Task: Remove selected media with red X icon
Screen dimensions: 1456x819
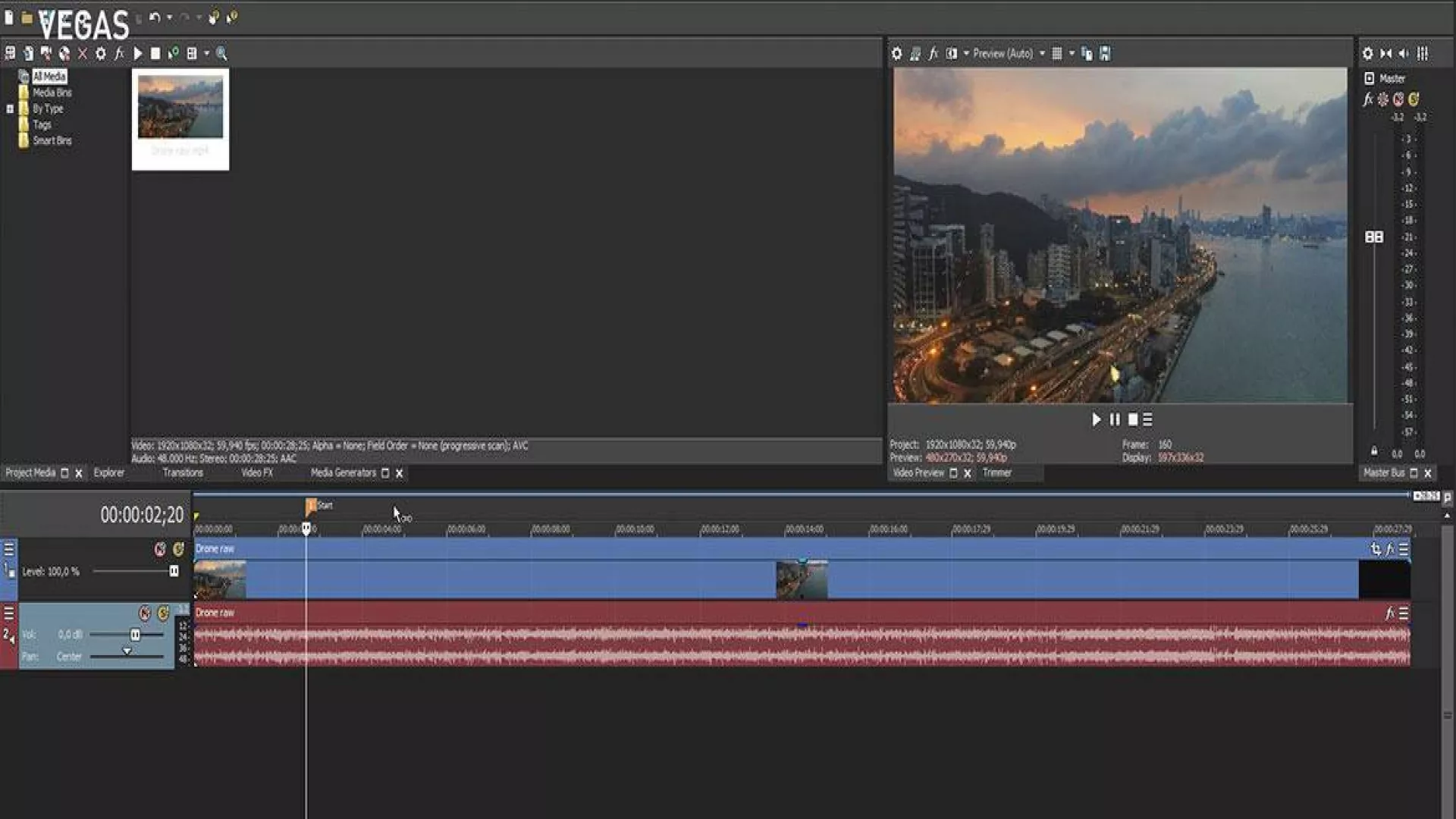Action: [83, 53]
